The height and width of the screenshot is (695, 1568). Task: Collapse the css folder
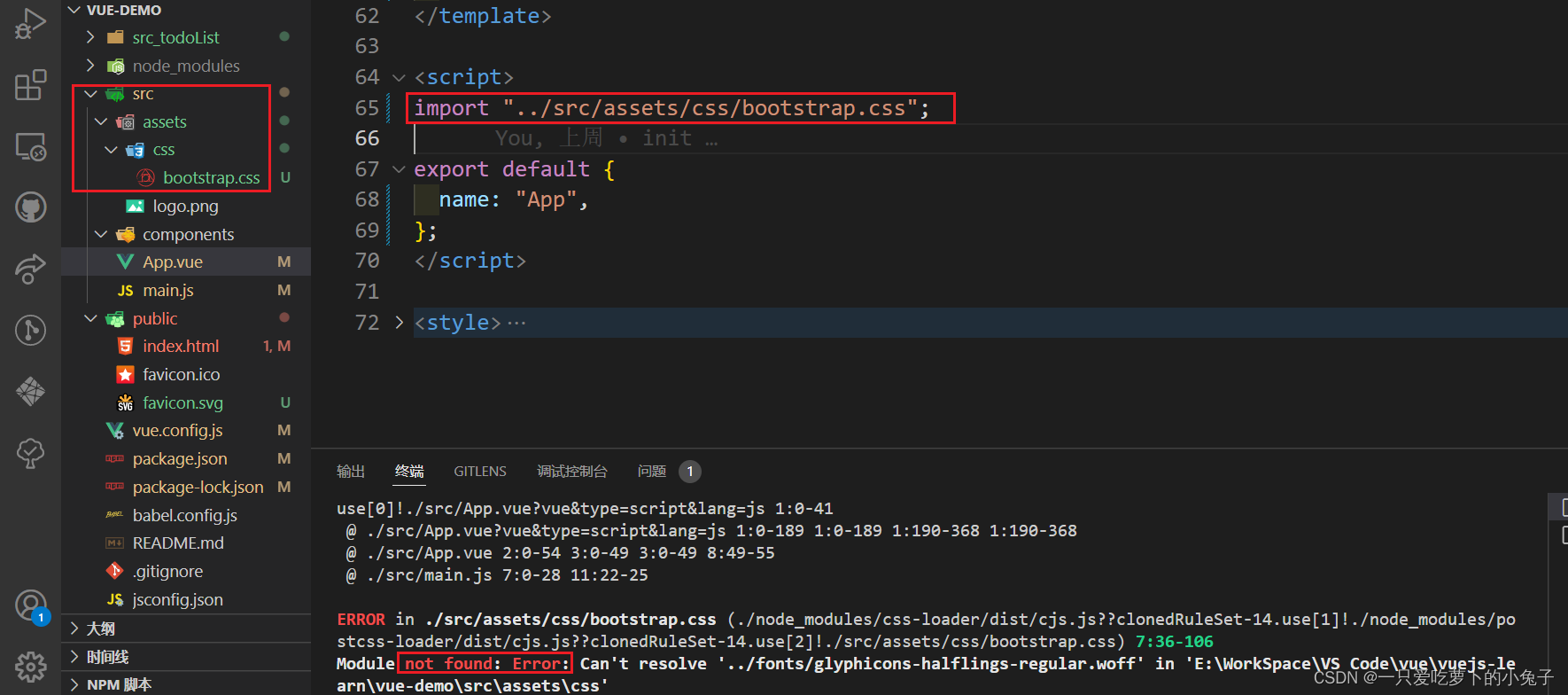click(112, 150)
